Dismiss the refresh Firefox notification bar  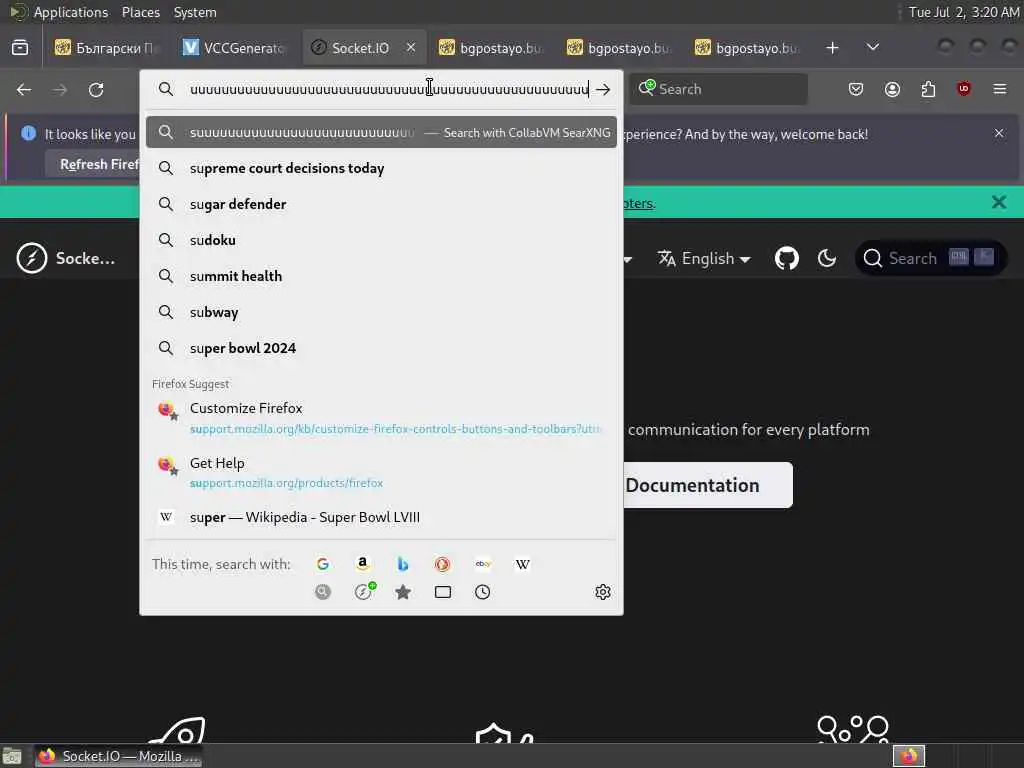coord(999,133)
